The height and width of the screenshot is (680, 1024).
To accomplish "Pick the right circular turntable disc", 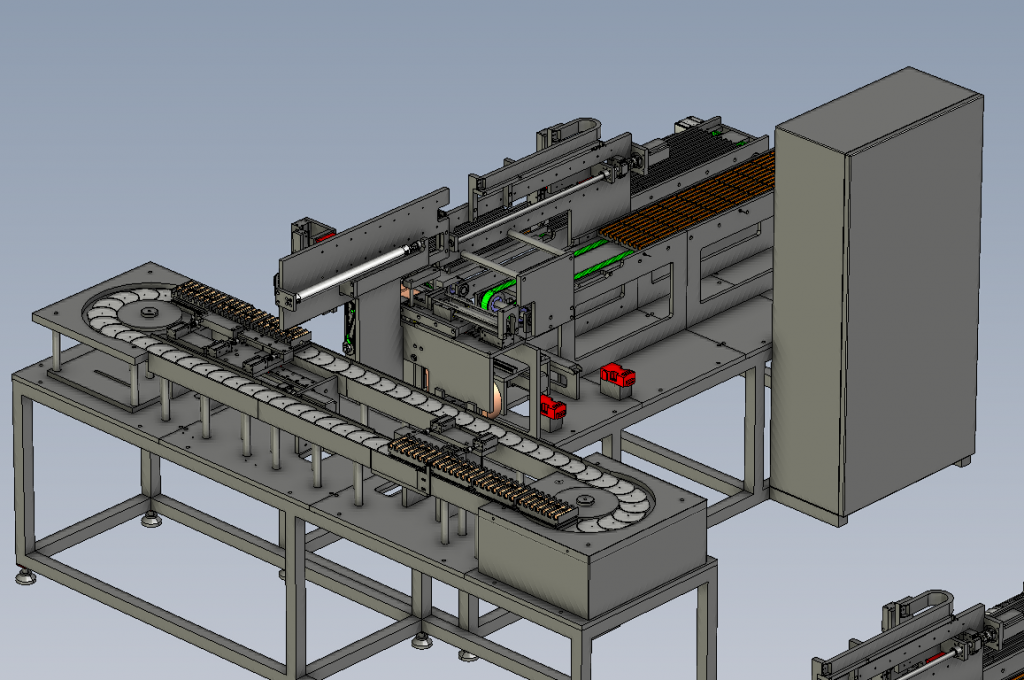I will point(584,500).
